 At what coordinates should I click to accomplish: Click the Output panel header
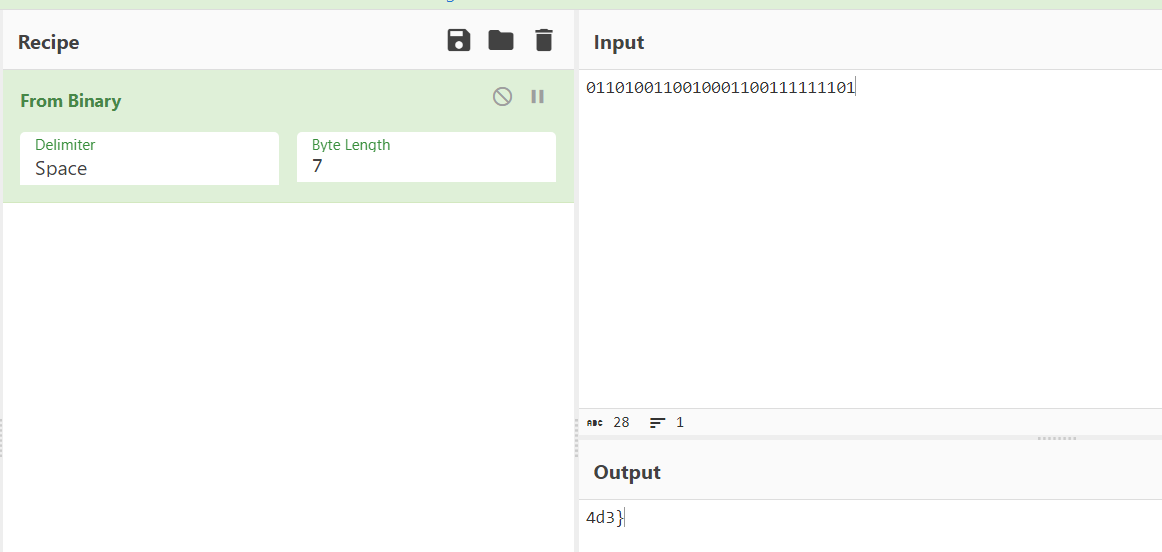[x=627, y=472]
